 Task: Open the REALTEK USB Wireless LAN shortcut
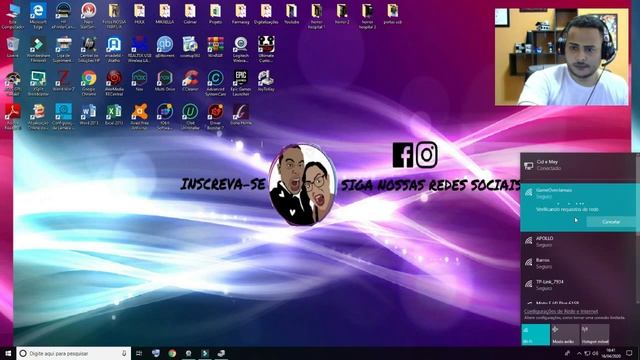(139, 49)
